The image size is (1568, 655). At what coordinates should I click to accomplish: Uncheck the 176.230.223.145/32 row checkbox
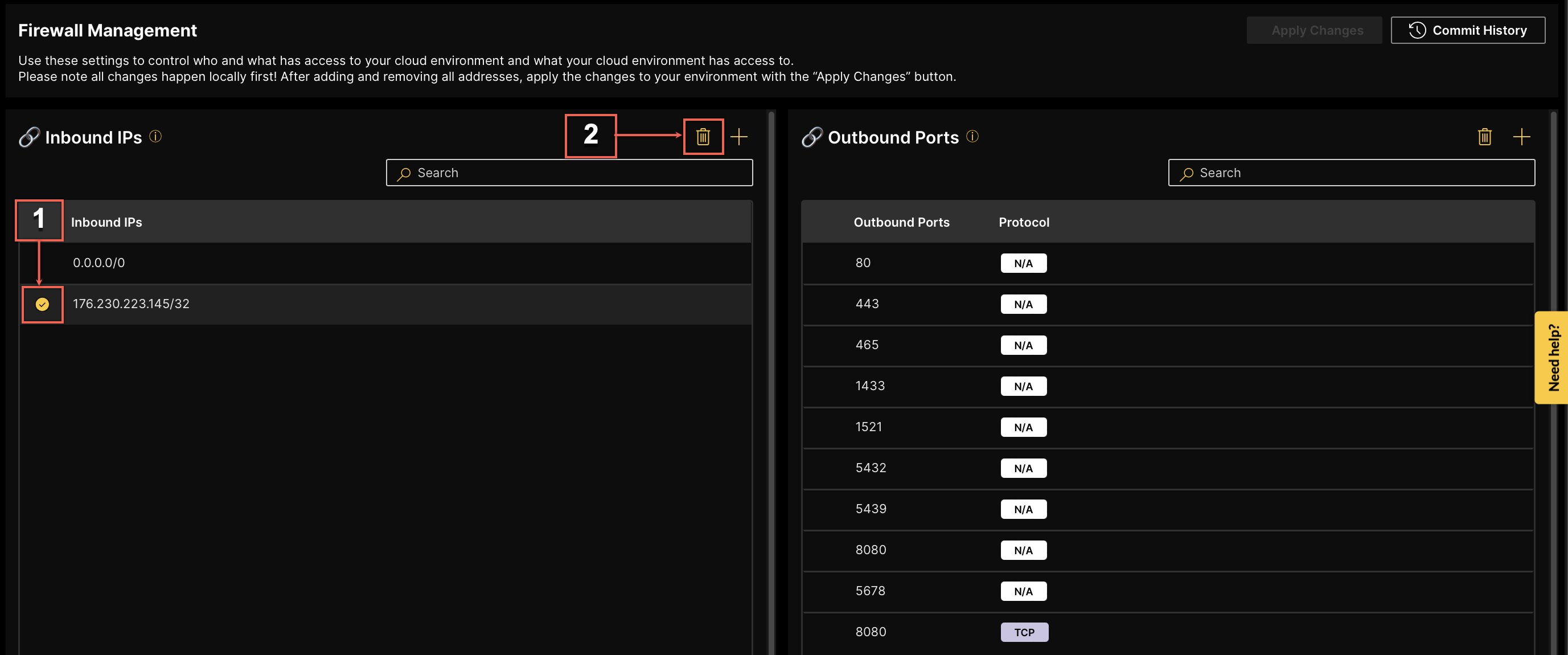(42, 304)
